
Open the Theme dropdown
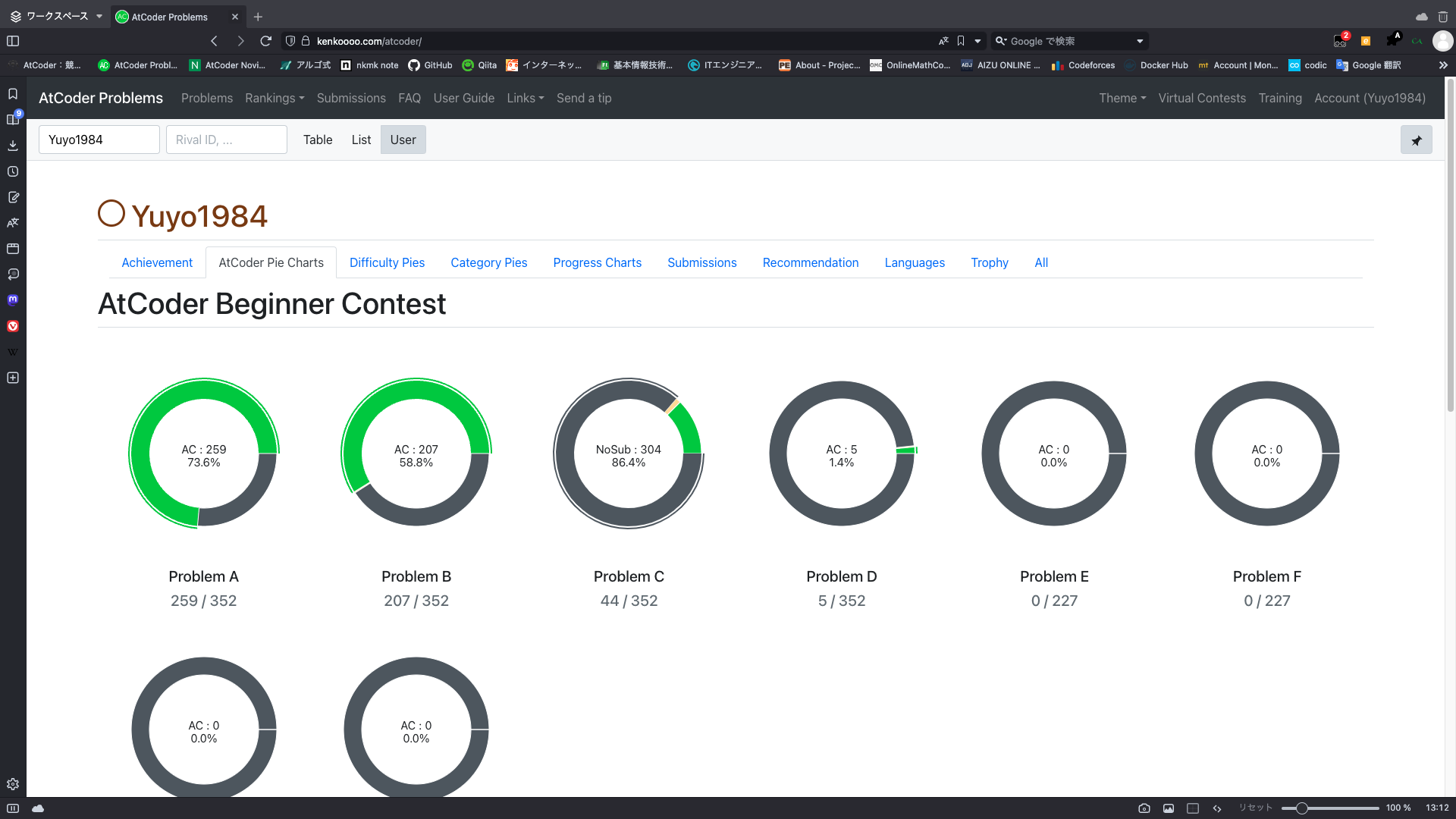[x=1122, y=98]
